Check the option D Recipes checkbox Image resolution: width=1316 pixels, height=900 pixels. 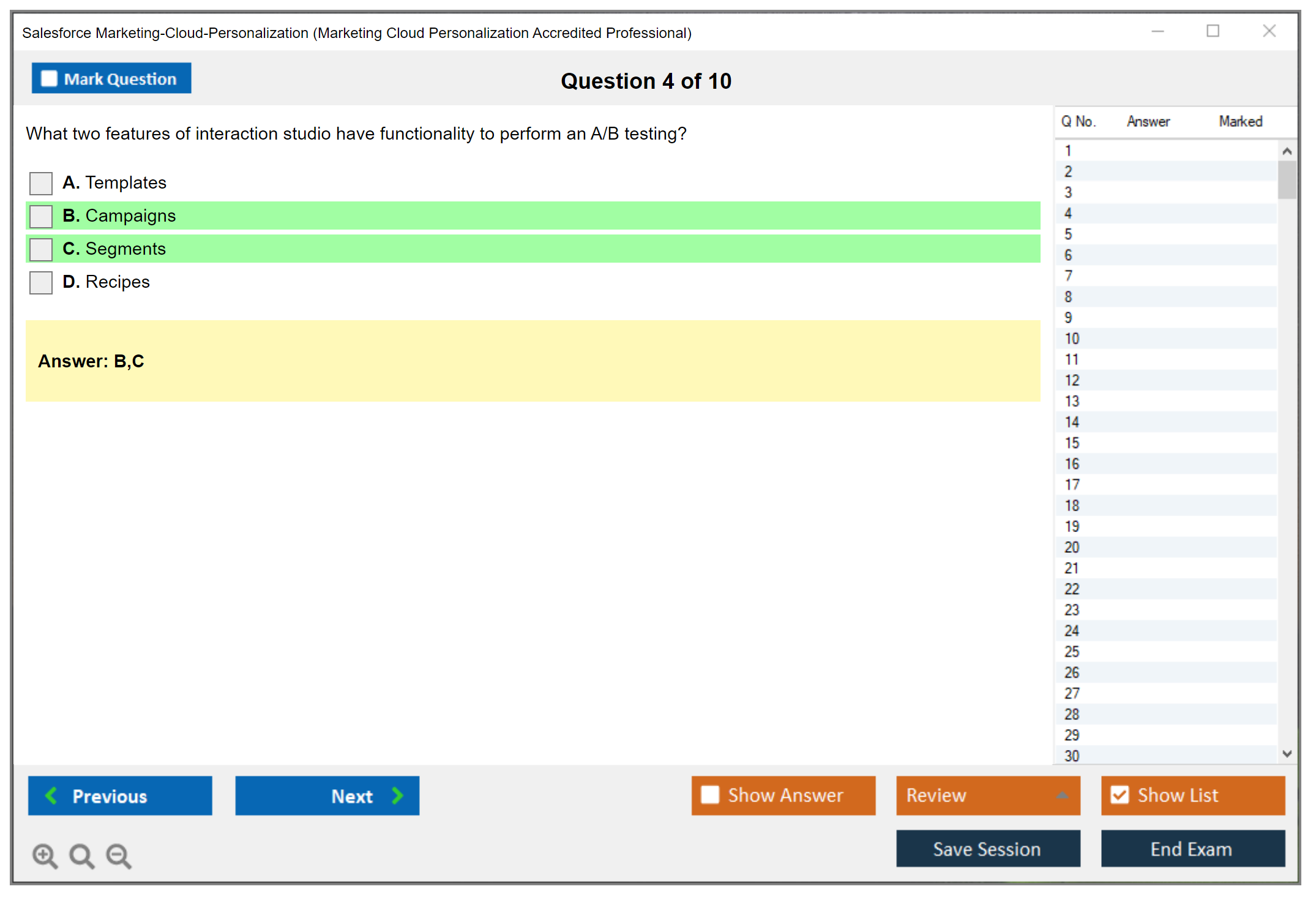(41, 282)
